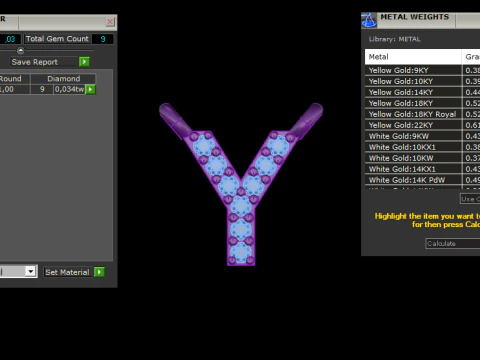Close the gem report panel
Viewport: 480px width, 360px height.
coord(110,22)
